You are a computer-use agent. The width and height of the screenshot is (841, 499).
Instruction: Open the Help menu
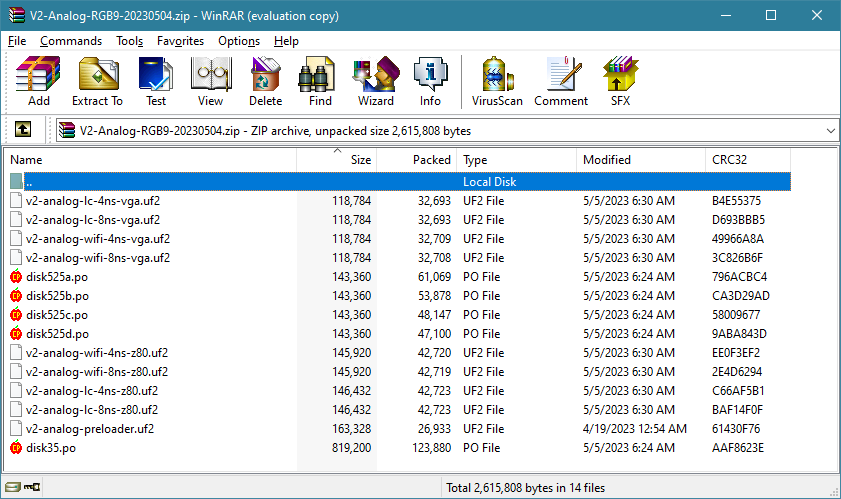(x=286, y=41)
